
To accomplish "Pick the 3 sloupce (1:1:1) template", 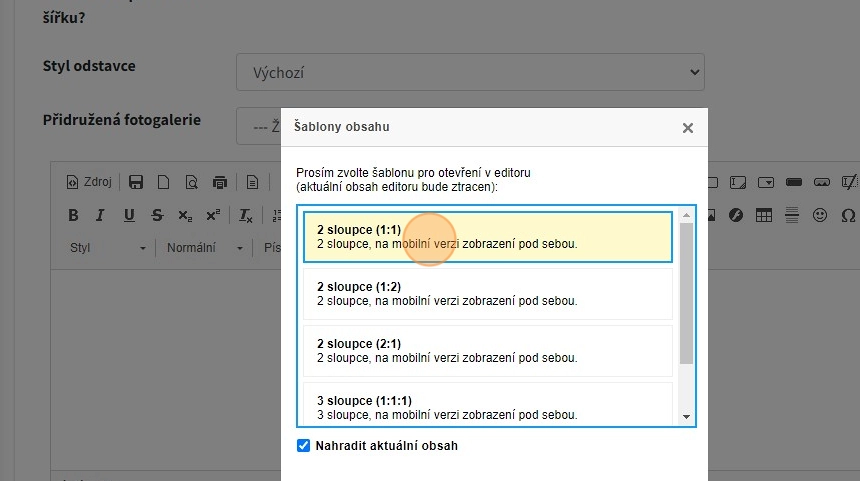I will tap(488, 407).
